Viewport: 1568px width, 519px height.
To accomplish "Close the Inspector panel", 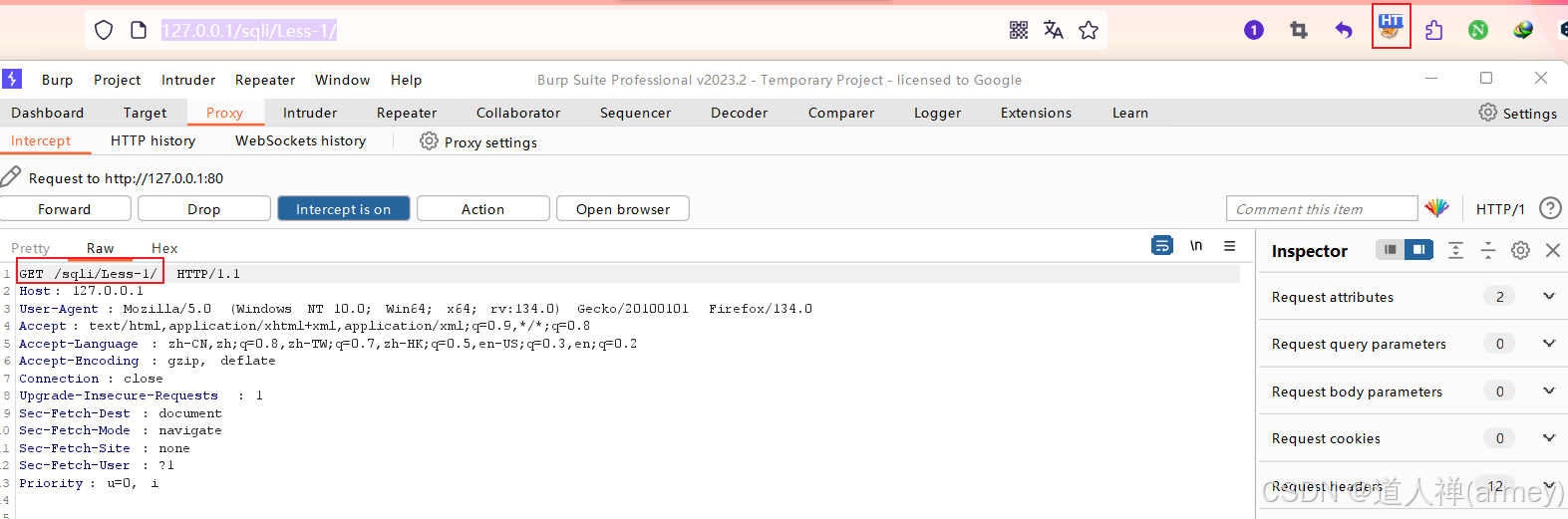I will [1553, 250].
